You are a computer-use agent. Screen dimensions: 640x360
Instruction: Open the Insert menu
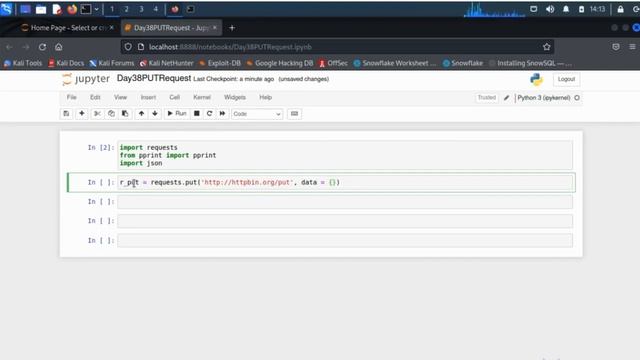click(148, 97)
